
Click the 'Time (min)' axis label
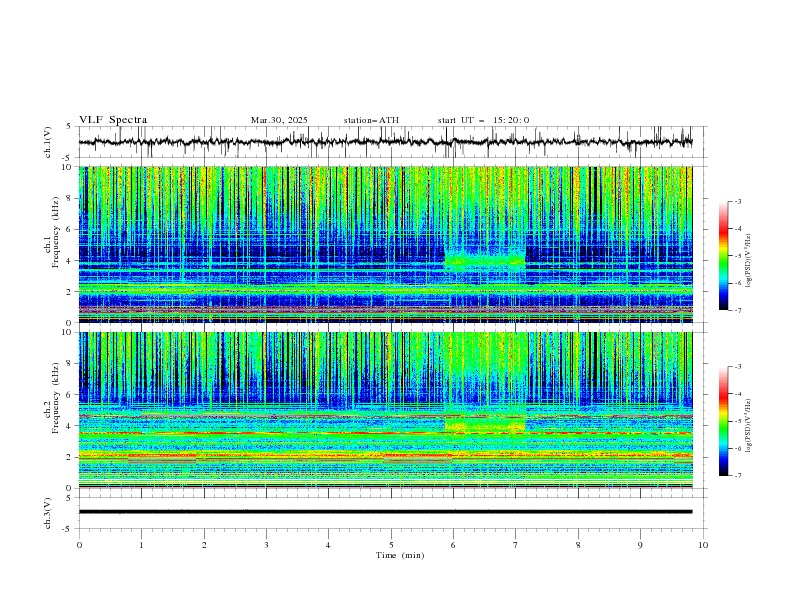[x=400, y=555]
